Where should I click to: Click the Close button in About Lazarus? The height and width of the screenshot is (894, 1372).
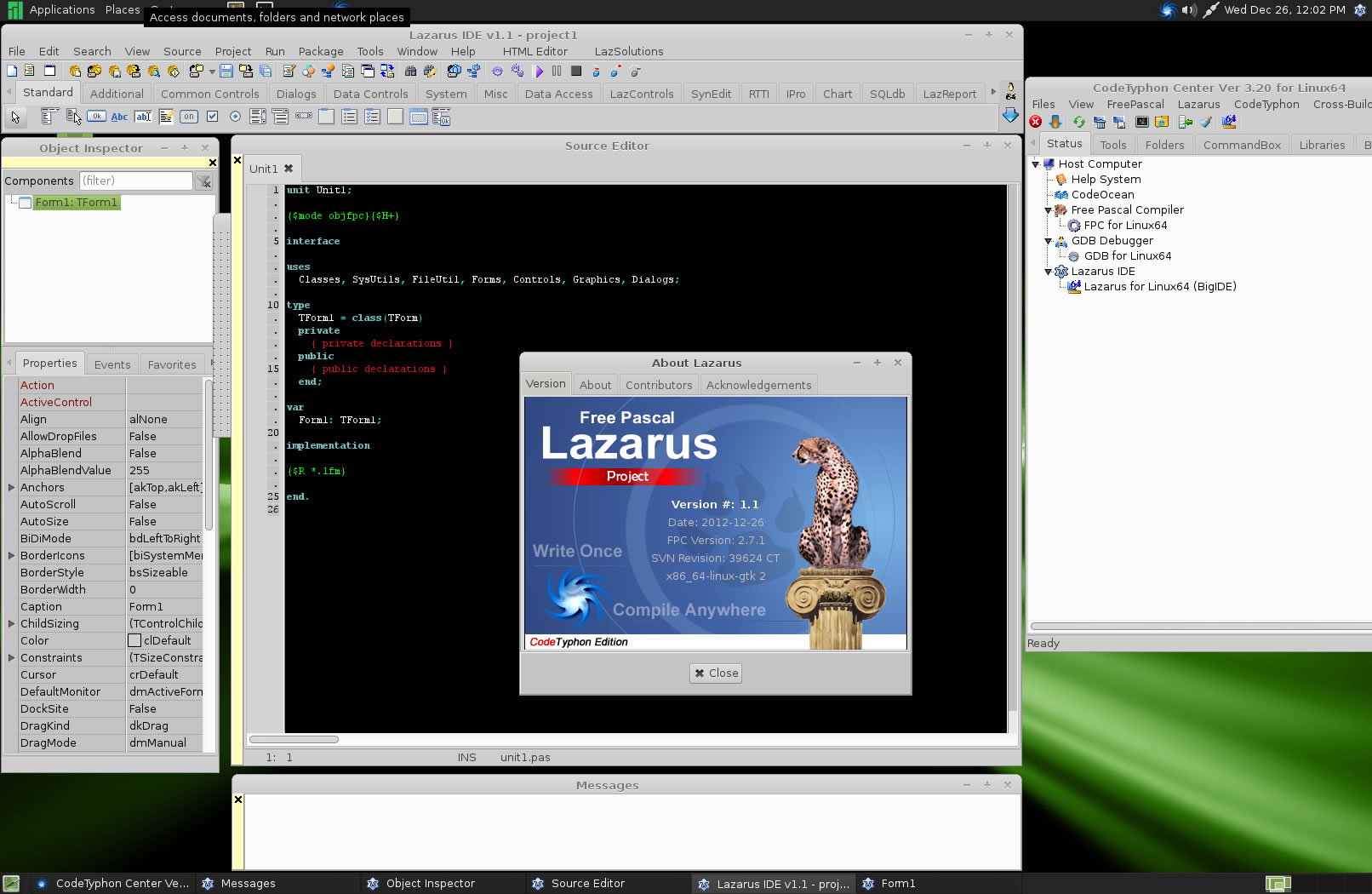pos(716,673)
